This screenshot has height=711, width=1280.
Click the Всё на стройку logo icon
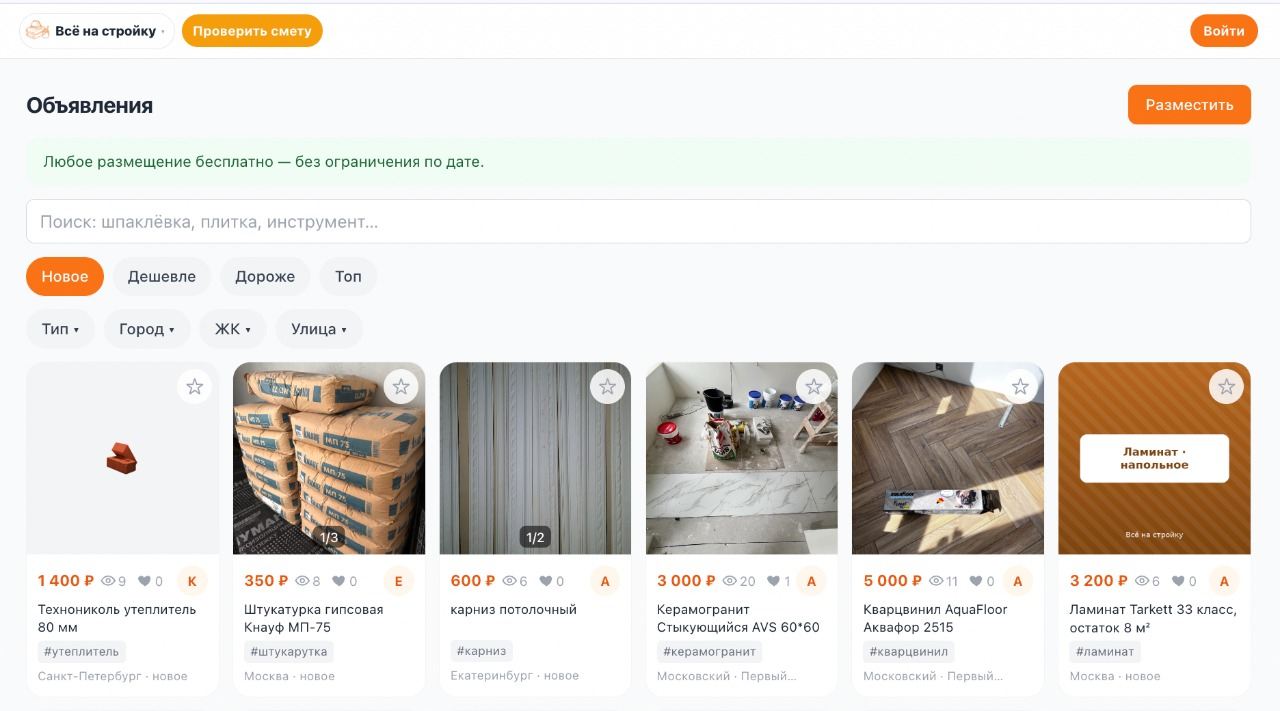[37, 31]
